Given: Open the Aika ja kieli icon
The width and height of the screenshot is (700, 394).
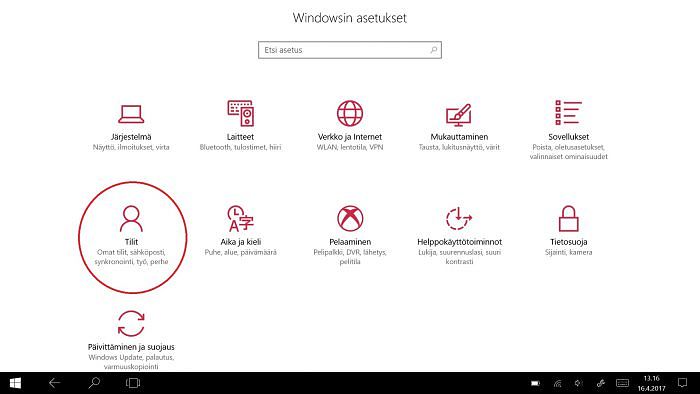Looking at the screenshot, I should click(x=241, y=219).
